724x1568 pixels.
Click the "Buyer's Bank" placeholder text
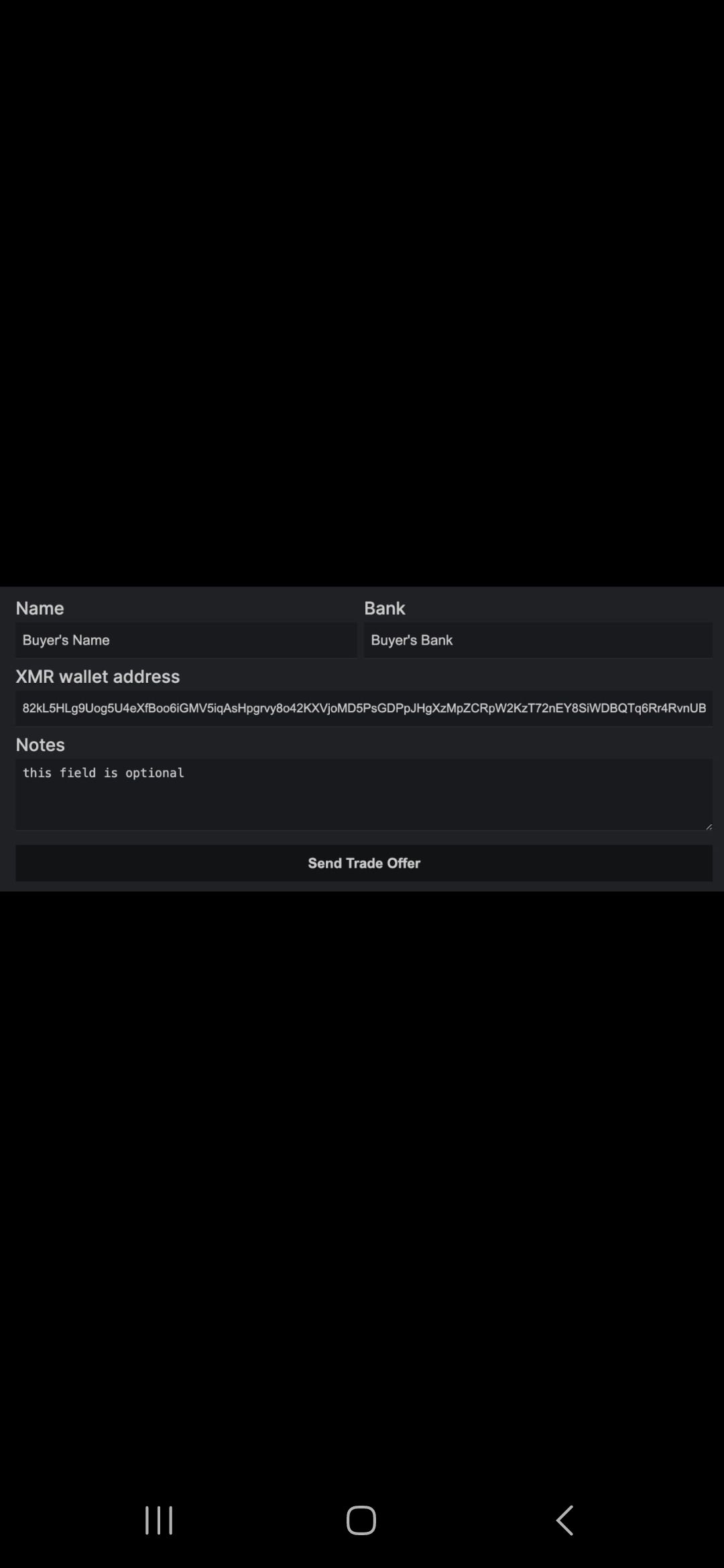click(x=412, y=640)
